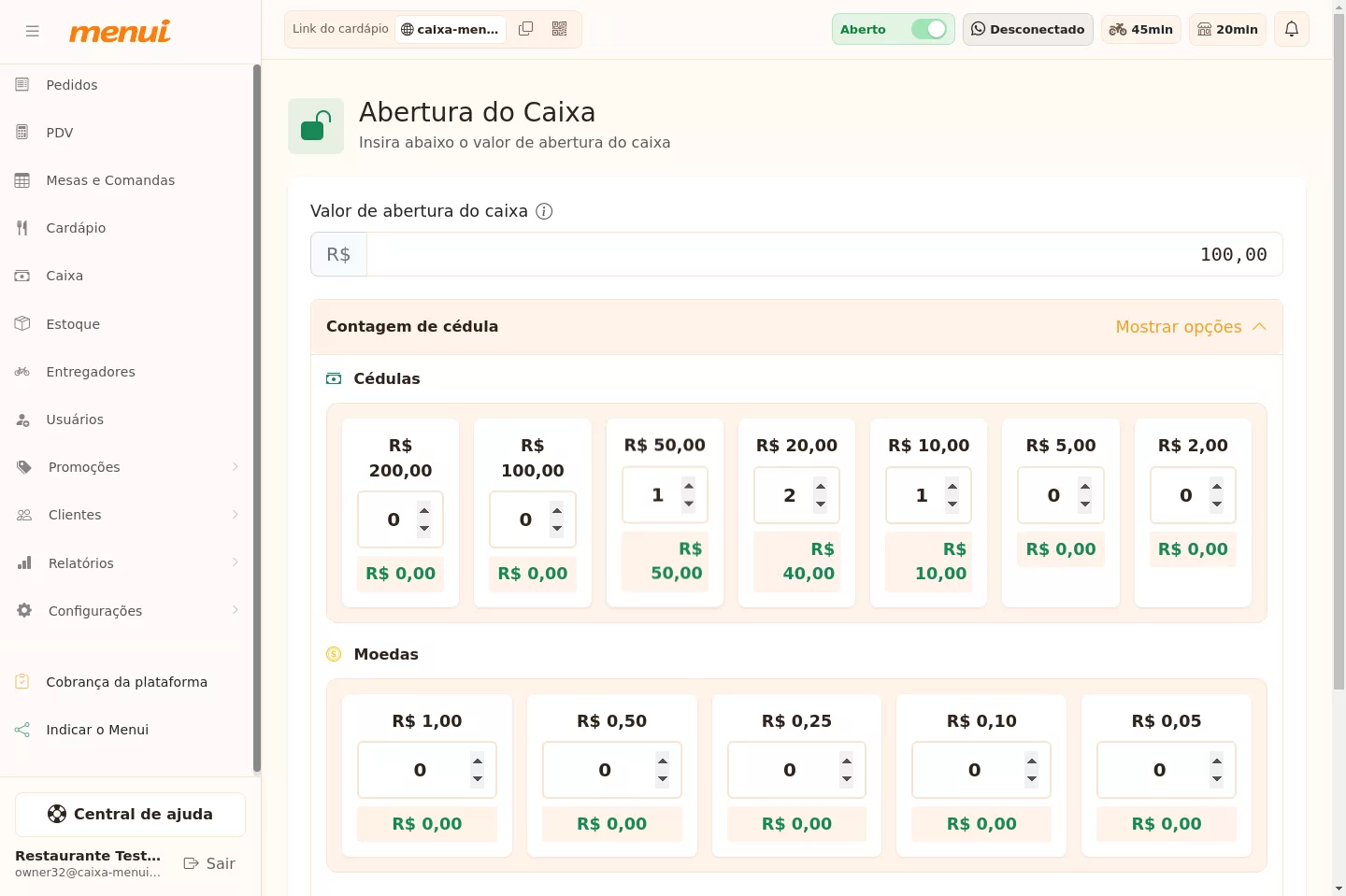Expand the Relatórios submenu chevron
Image resolution: width=1346 pixels, height=896 pixels.
(x=235, y=562)
